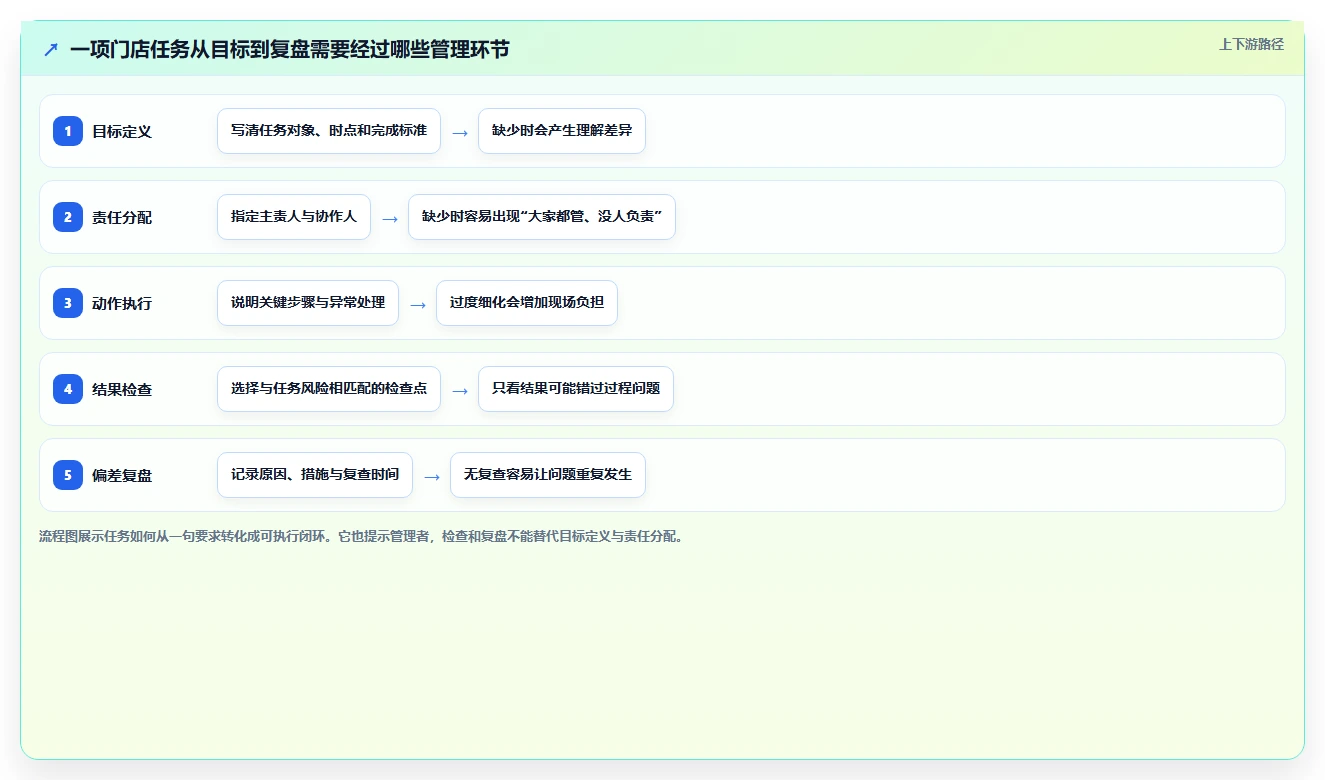Select the 结果检查 step label
1325x780 pixels.
point(122,389)
